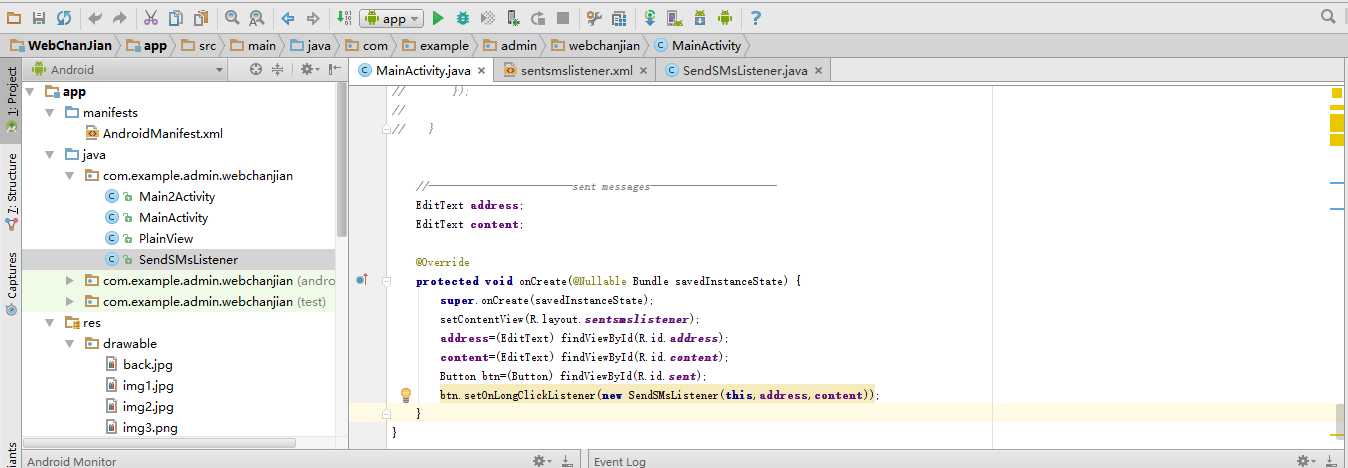Toggle the Captures tool window
This screenshot has height=468, width=1348.
coord(11,283)
